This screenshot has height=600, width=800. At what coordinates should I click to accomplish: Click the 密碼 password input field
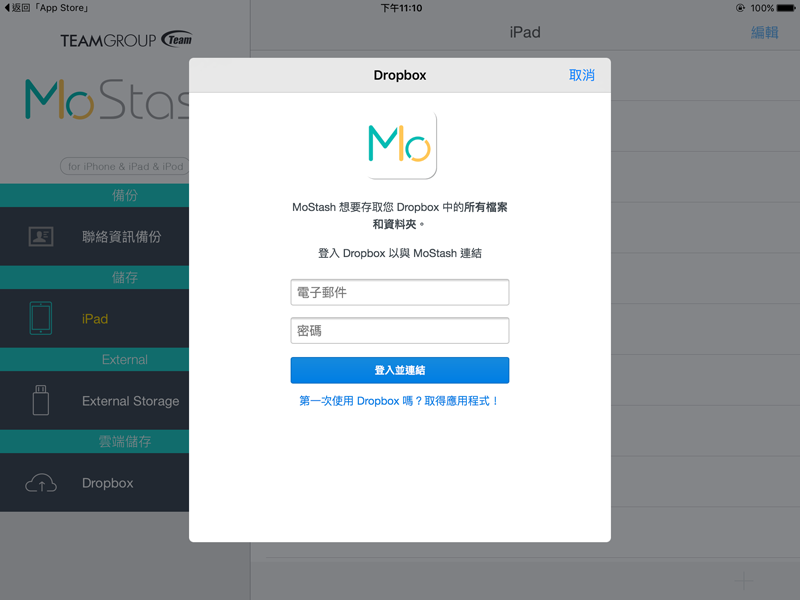400,331
